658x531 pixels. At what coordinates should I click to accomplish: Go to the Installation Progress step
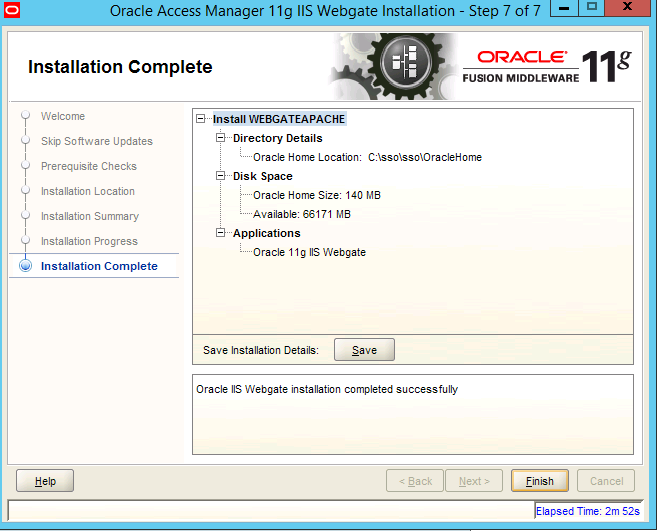[89, 241]
